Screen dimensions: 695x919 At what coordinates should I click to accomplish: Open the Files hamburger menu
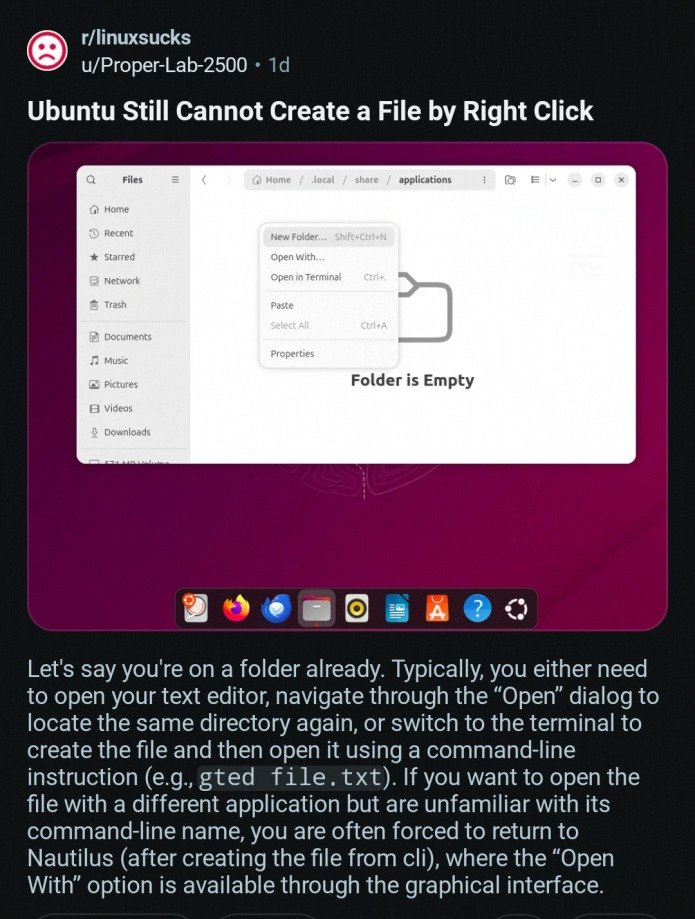(x=175, y=180)
